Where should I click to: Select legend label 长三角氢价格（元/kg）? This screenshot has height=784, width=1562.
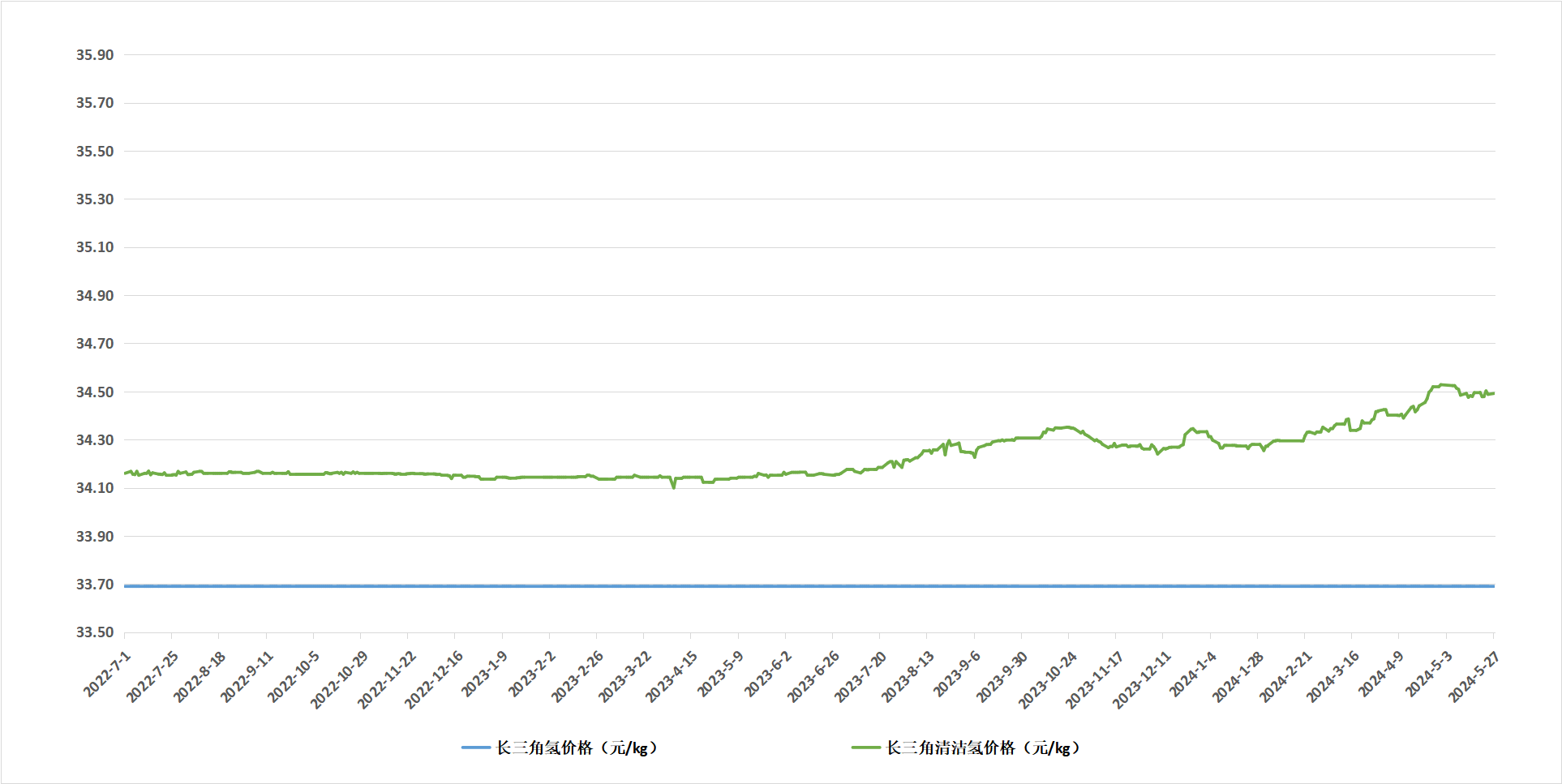coord(577,748)
